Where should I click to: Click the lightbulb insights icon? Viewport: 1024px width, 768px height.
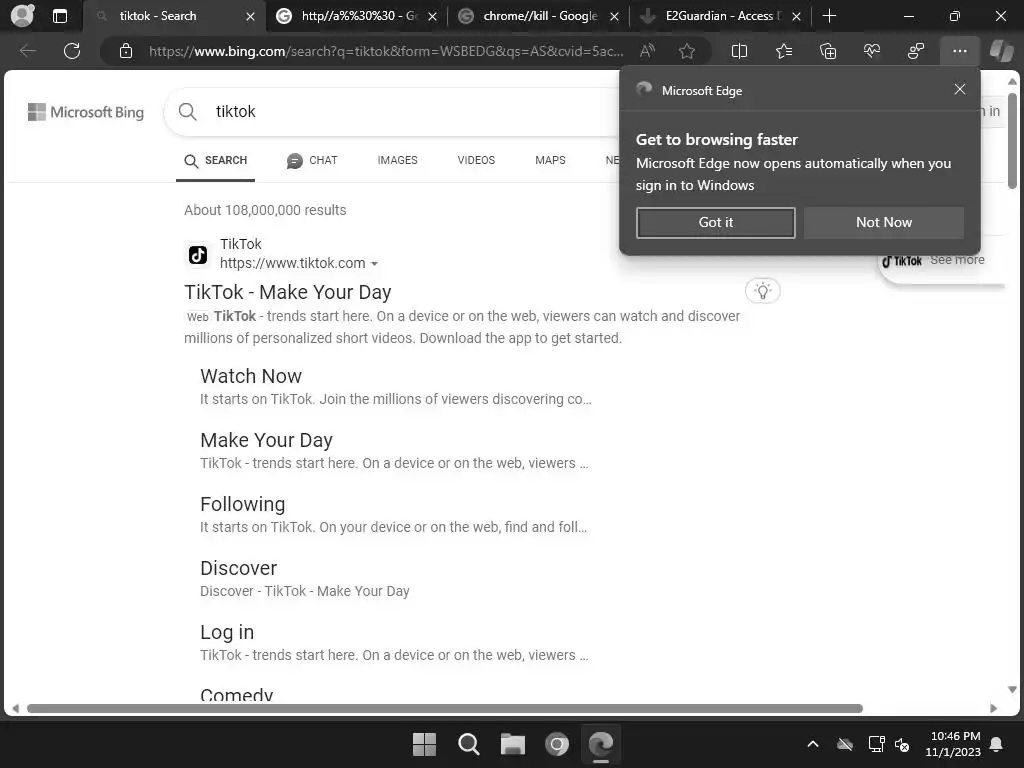pos(763,291)
